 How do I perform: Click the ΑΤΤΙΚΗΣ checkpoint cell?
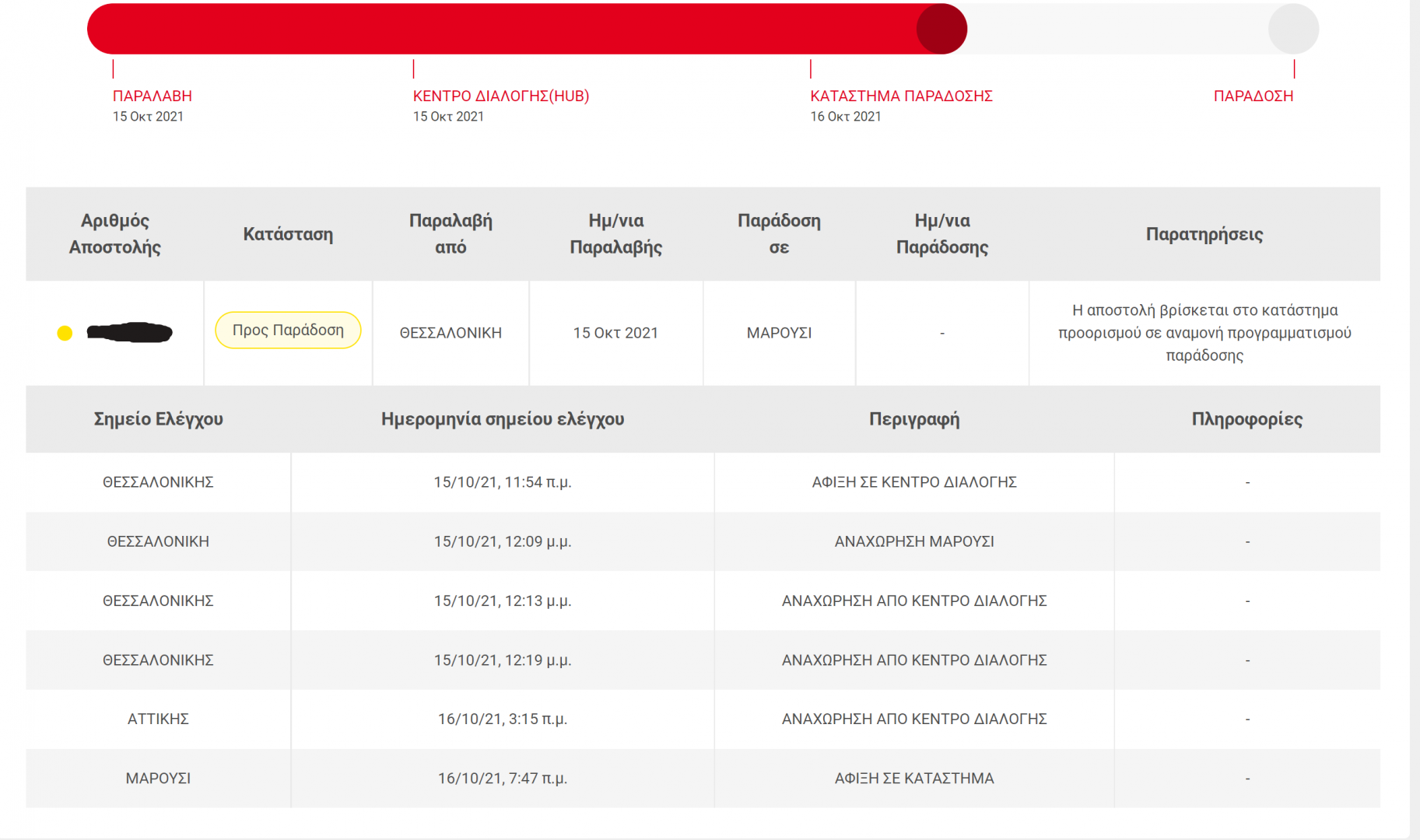click(x=158, y=719)
